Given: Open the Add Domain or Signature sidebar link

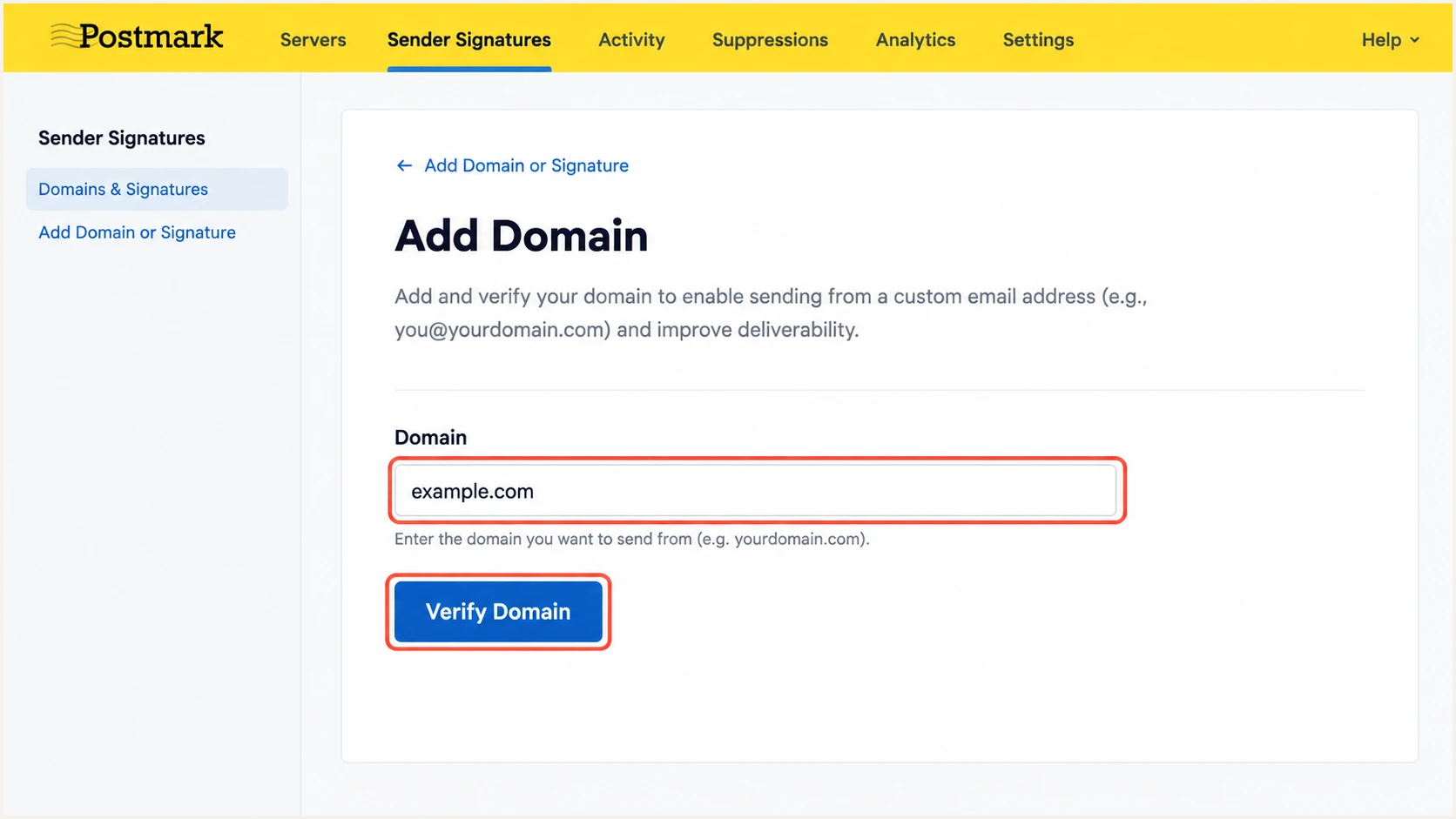Looking at the screenshot, I should pyautogui.click(x=137, y=232).
